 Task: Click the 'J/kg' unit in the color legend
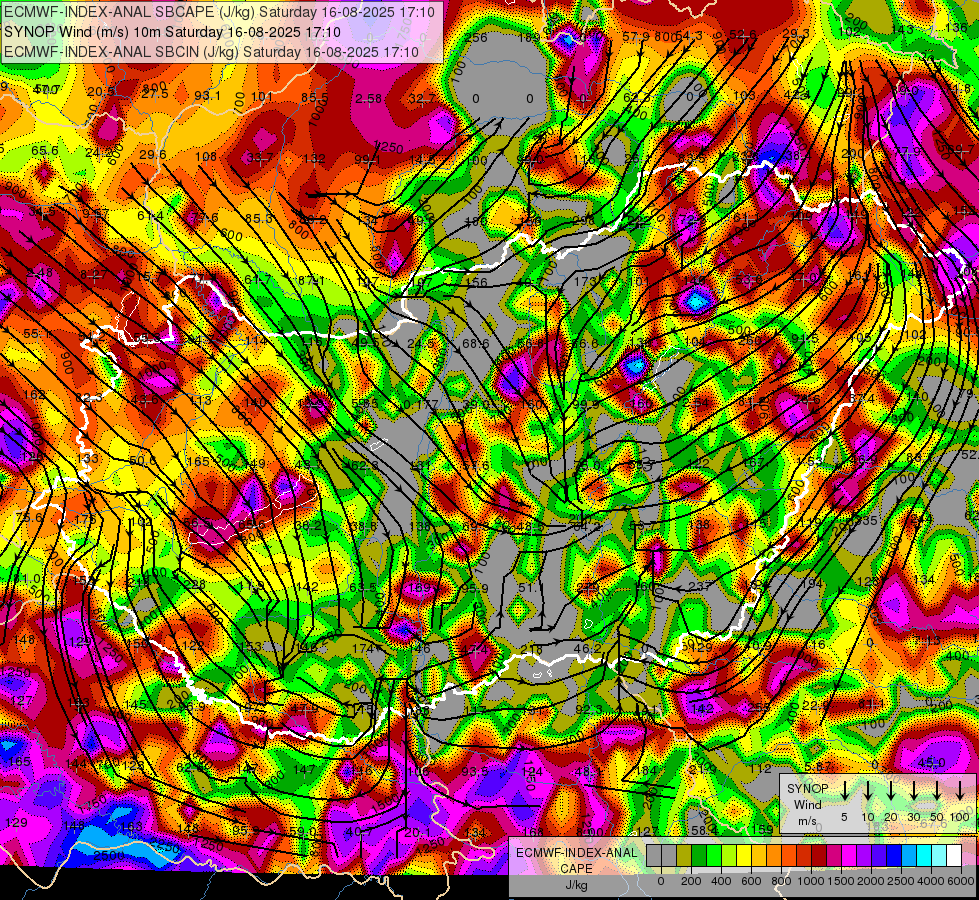(x=576, y=885)
